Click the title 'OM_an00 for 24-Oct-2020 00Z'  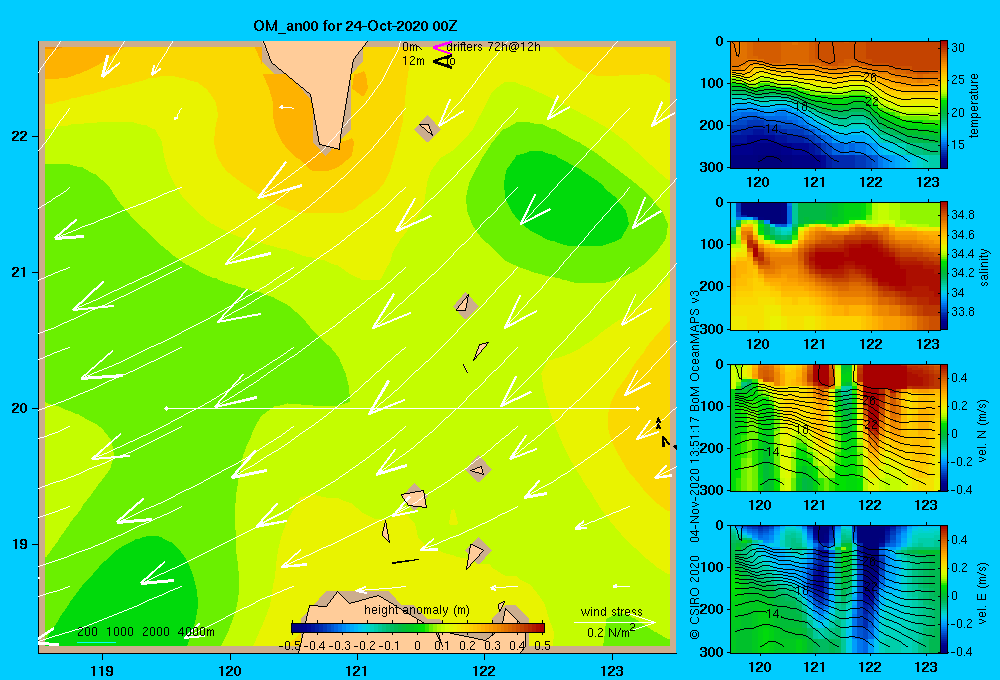tap(355, 26)
